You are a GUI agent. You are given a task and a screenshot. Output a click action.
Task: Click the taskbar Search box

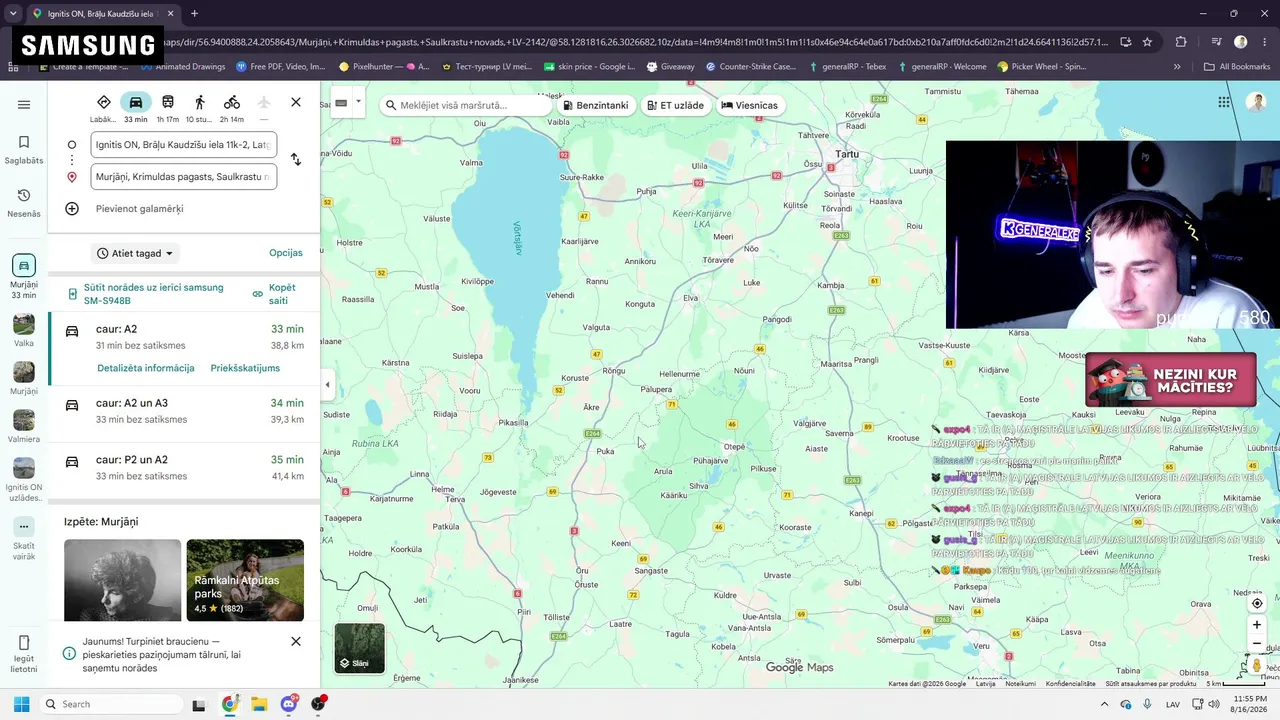110,704
